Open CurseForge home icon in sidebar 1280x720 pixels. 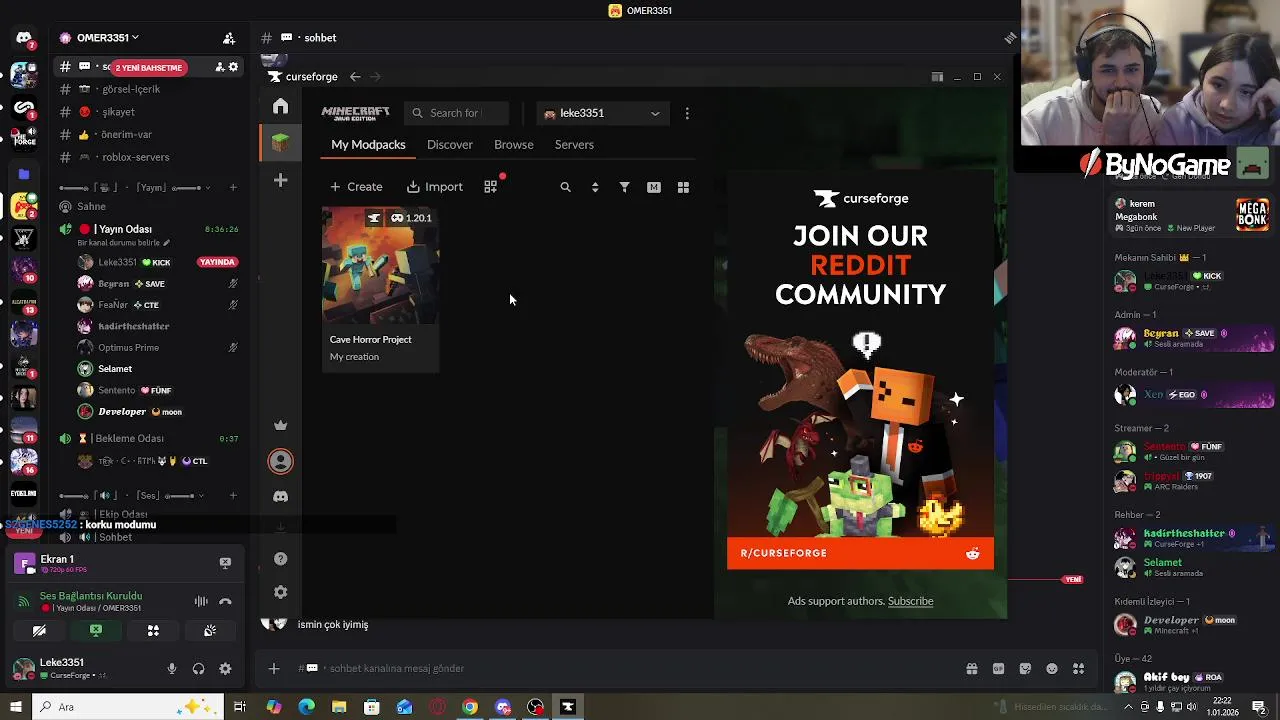pyautogui.click(x=281, y=106)
